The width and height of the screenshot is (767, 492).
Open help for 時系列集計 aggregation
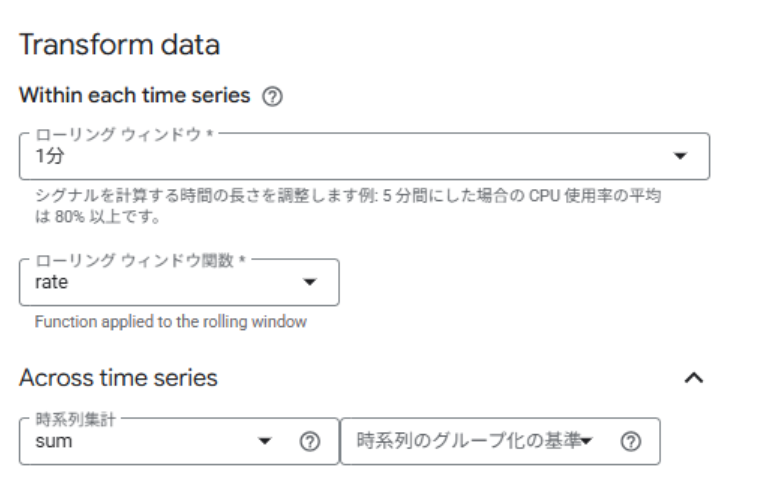311,441
